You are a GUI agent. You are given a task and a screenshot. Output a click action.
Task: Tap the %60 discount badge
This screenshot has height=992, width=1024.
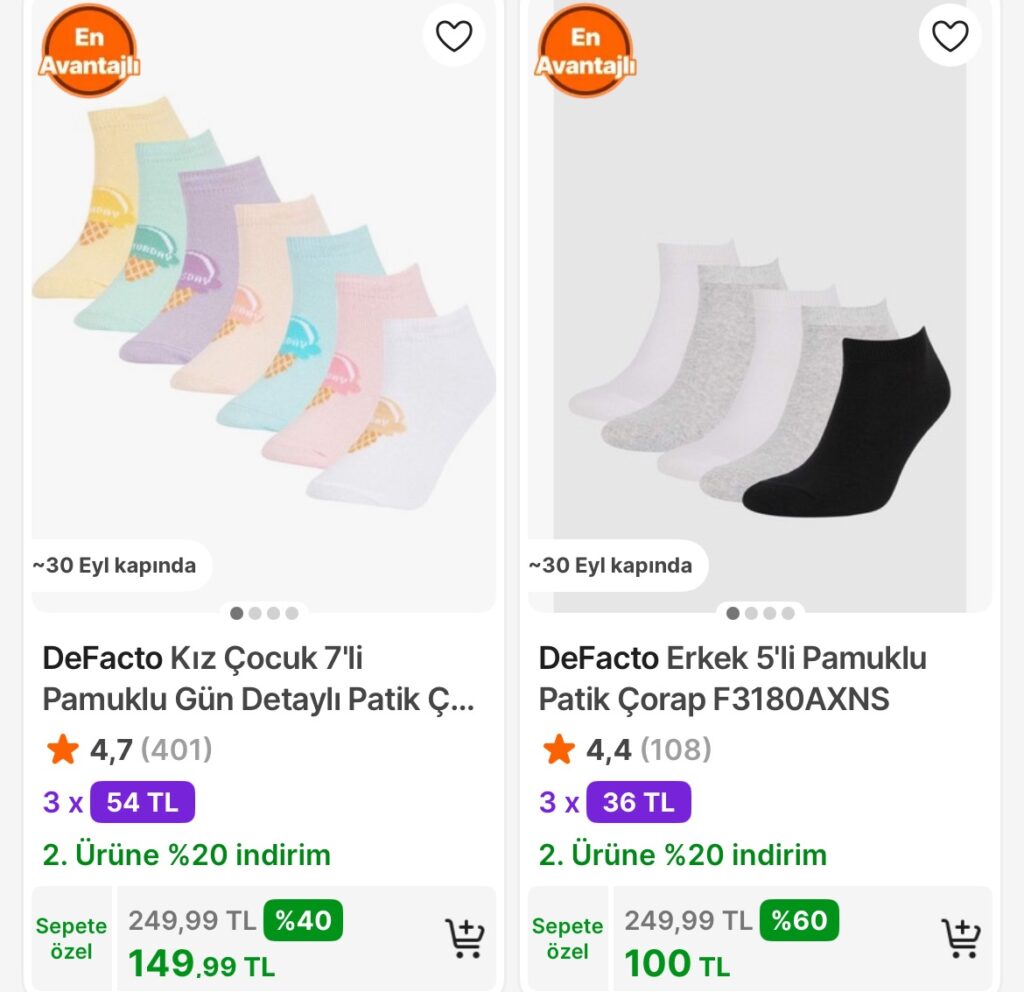coord(799,920)
